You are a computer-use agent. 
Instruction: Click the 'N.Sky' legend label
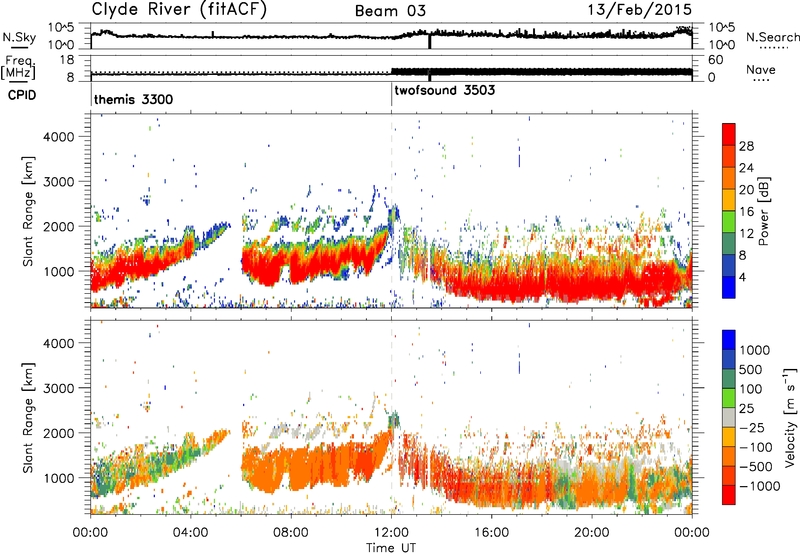(19, 37)
